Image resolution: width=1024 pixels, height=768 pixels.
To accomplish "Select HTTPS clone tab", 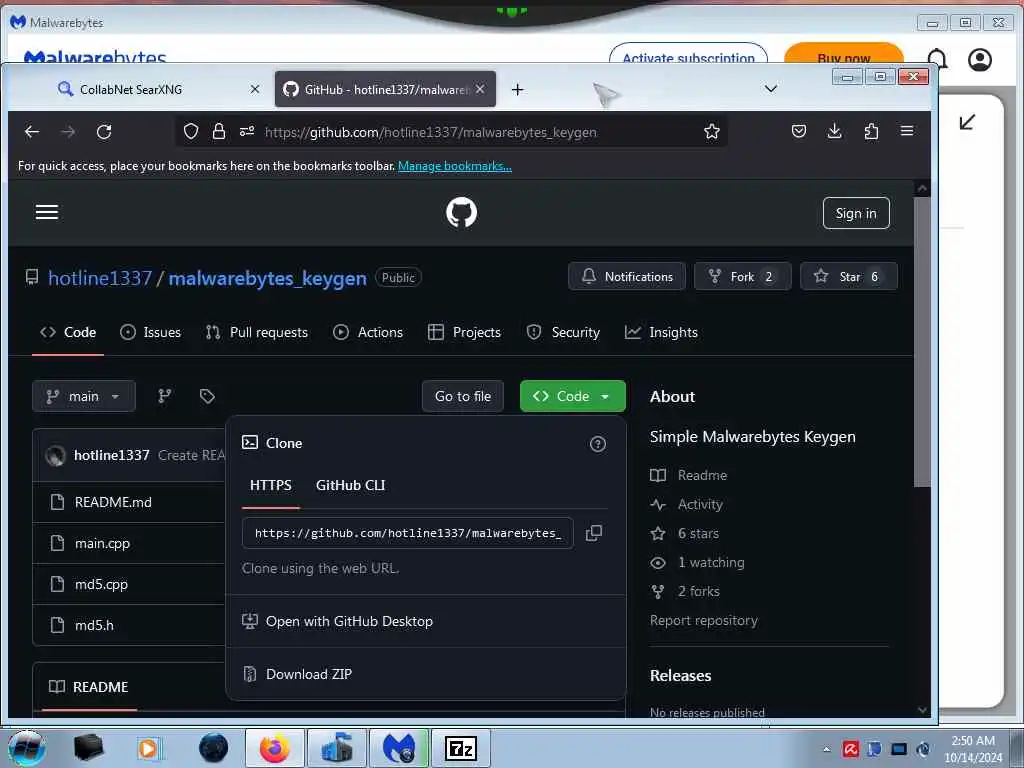I will (270, 485).
